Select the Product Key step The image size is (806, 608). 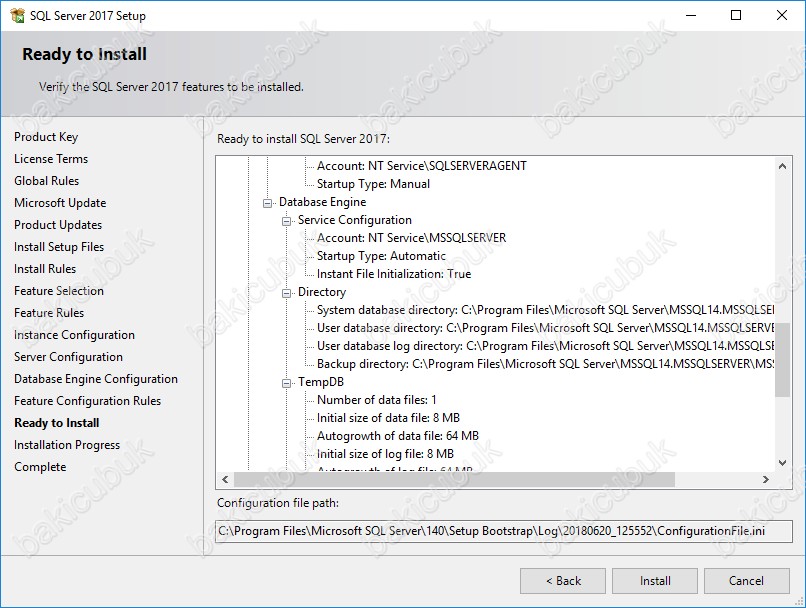46,137
